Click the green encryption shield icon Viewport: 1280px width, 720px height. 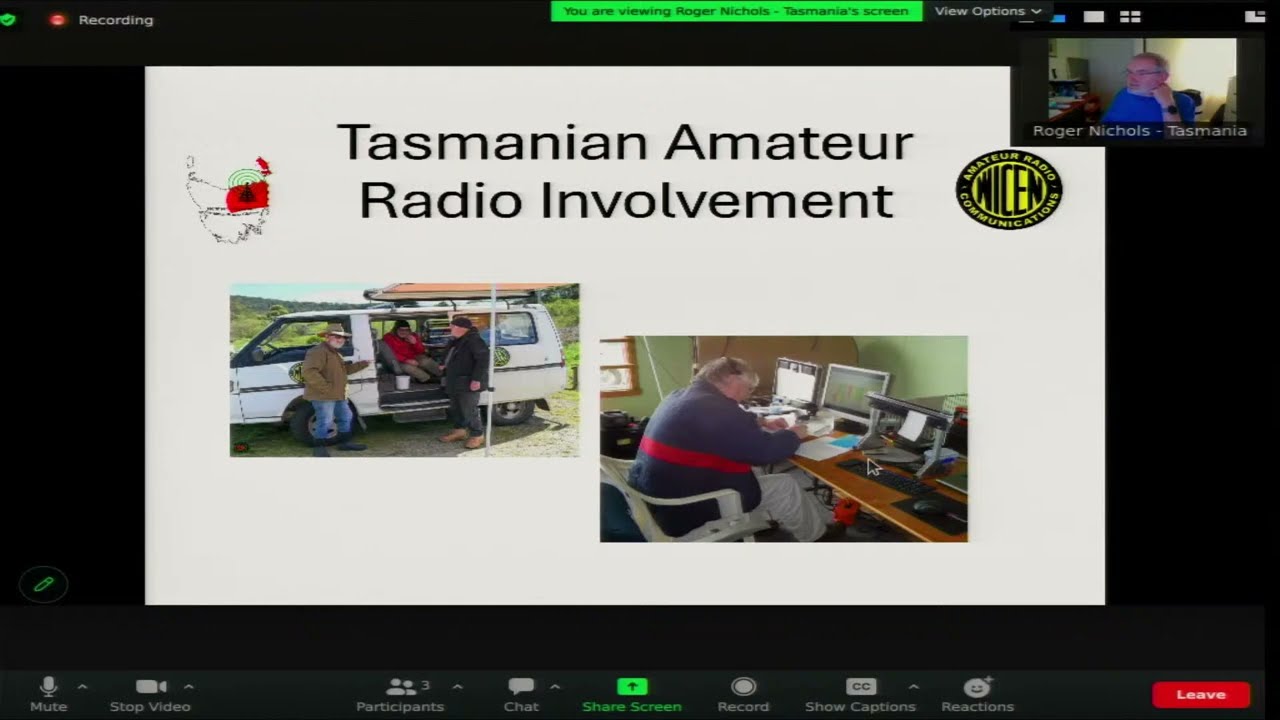tap(8, 19)
